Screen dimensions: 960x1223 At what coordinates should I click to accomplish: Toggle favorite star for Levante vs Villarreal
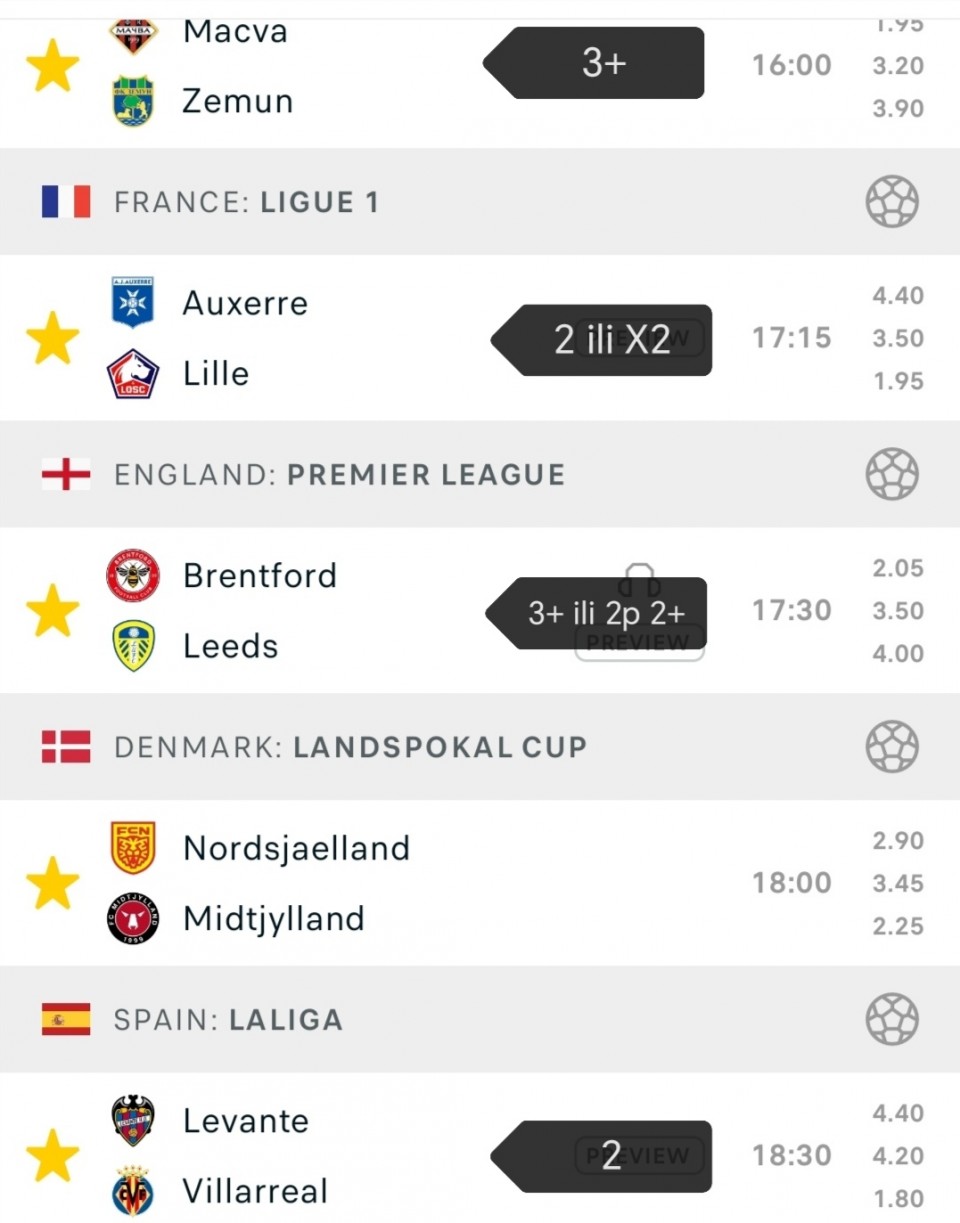(x=52, y=1156)
